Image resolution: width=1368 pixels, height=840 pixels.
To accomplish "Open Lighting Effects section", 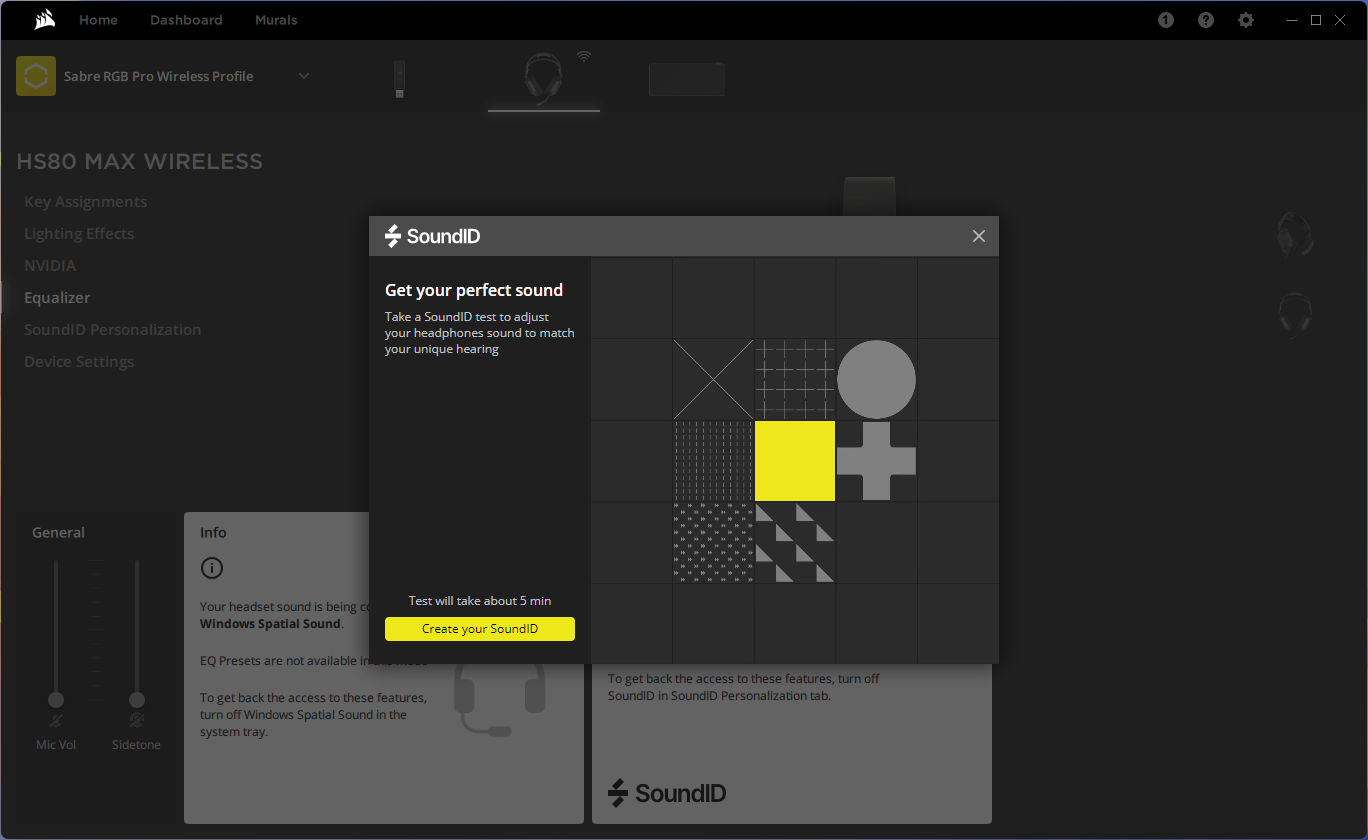I will click(x=79, y=234).
